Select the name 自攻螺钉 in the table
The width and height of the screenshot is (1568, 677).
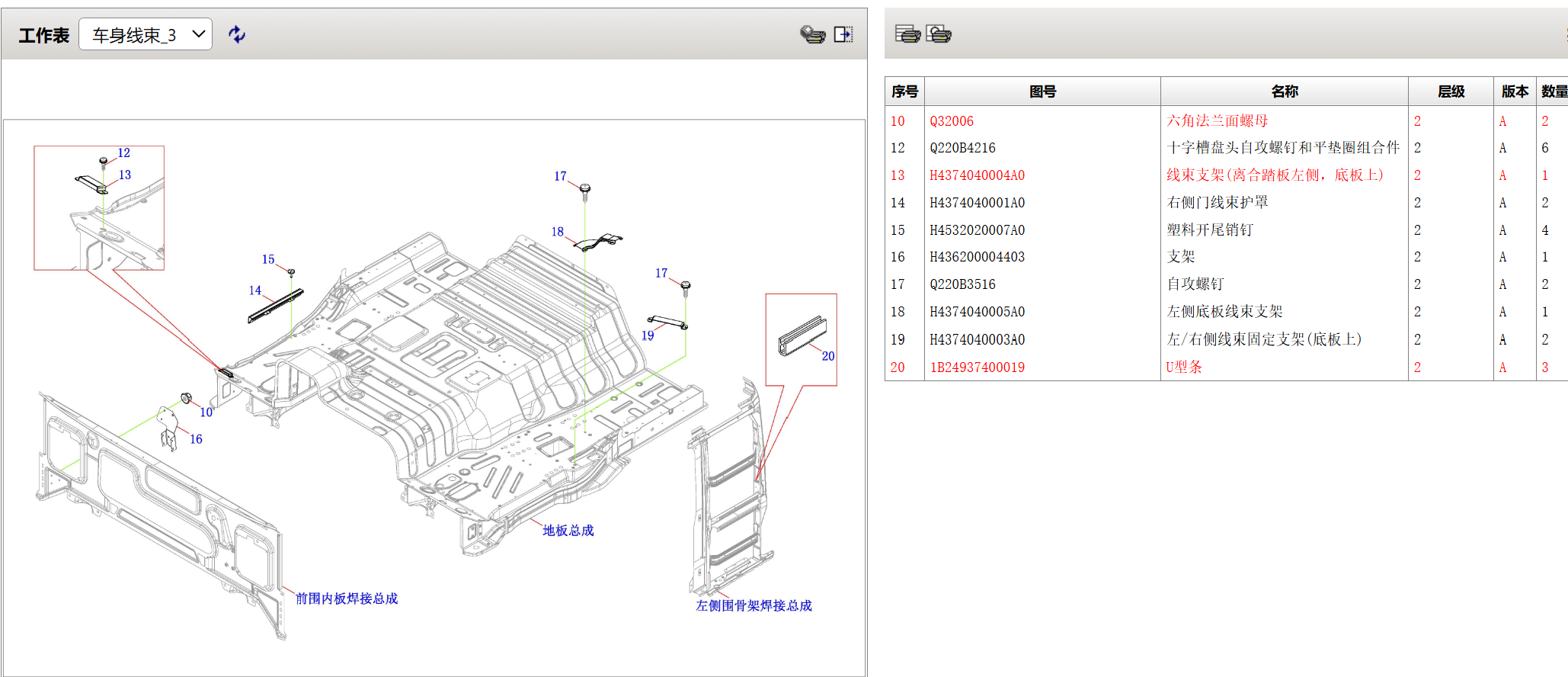(1195, 284)
